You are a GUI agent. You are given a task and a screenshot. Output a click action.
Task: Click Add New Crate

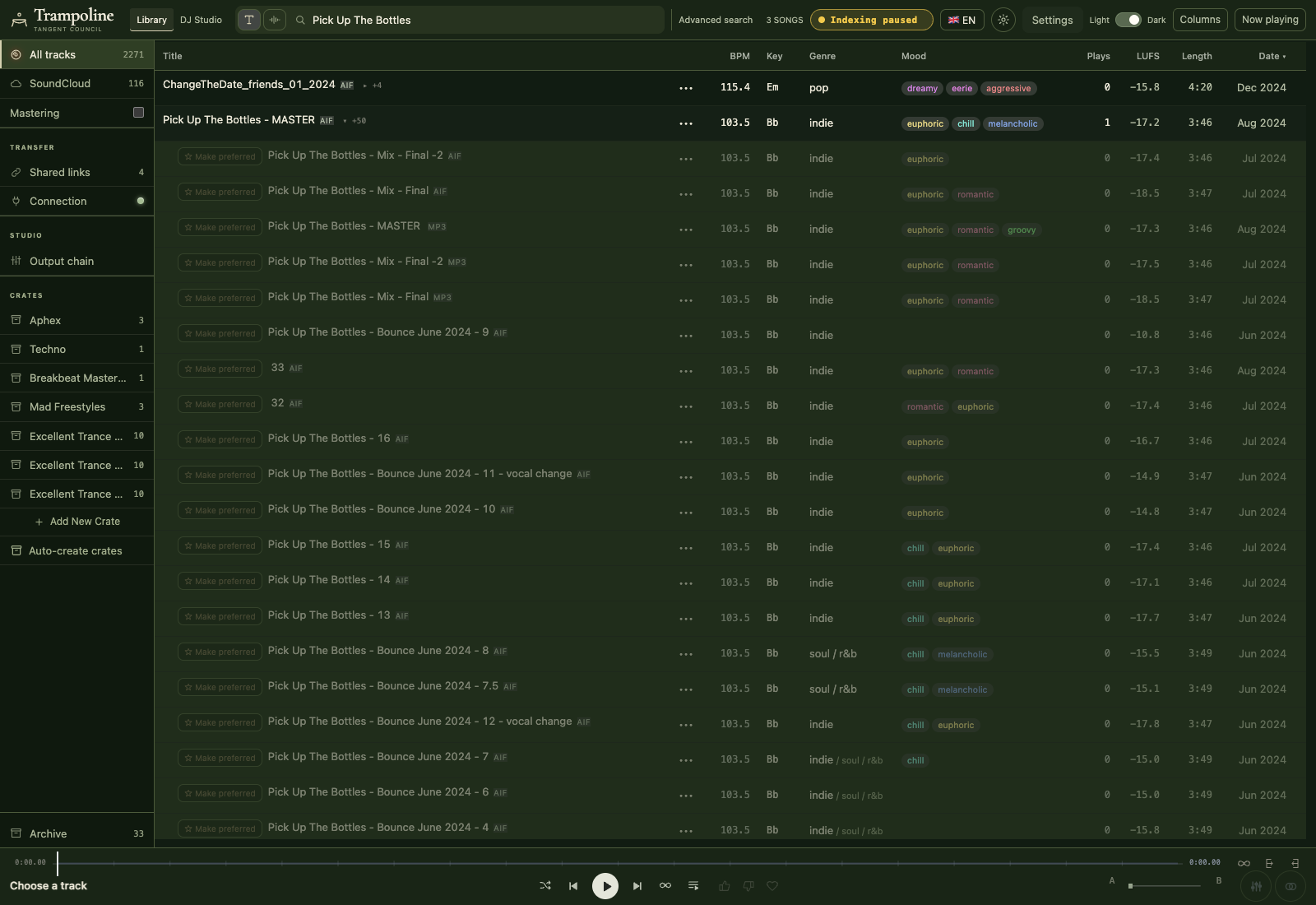76,522
